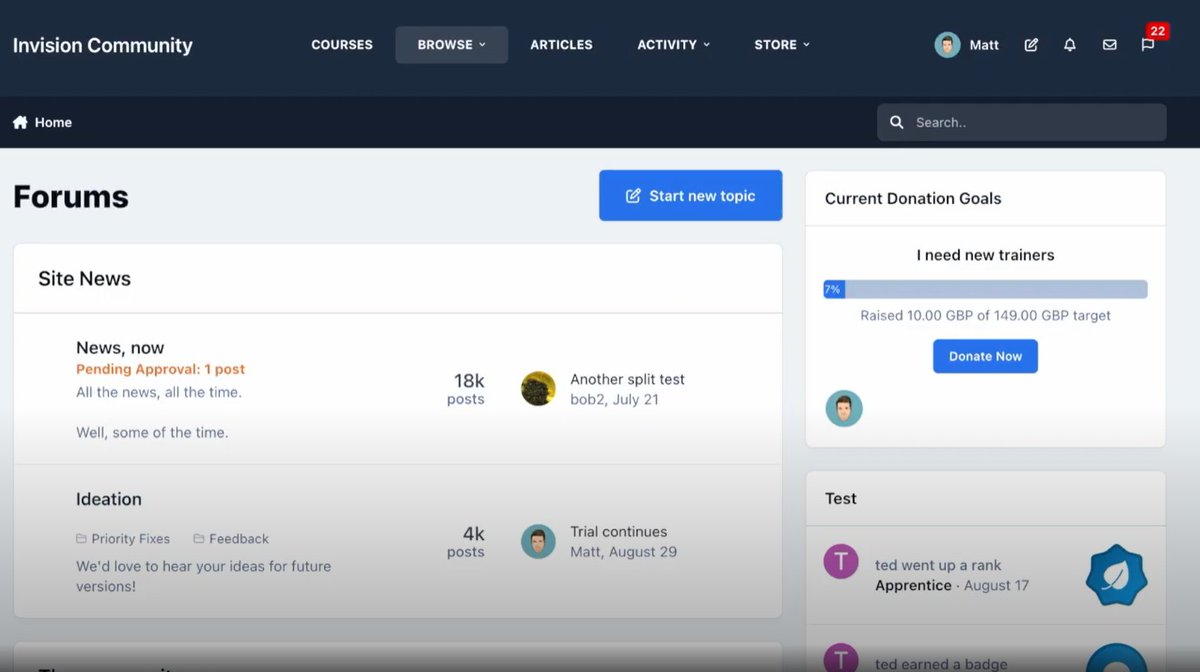Open the Site News category heading
Image resolution: width=1200 pixels, height=672 pixels.
click(84, 279)
